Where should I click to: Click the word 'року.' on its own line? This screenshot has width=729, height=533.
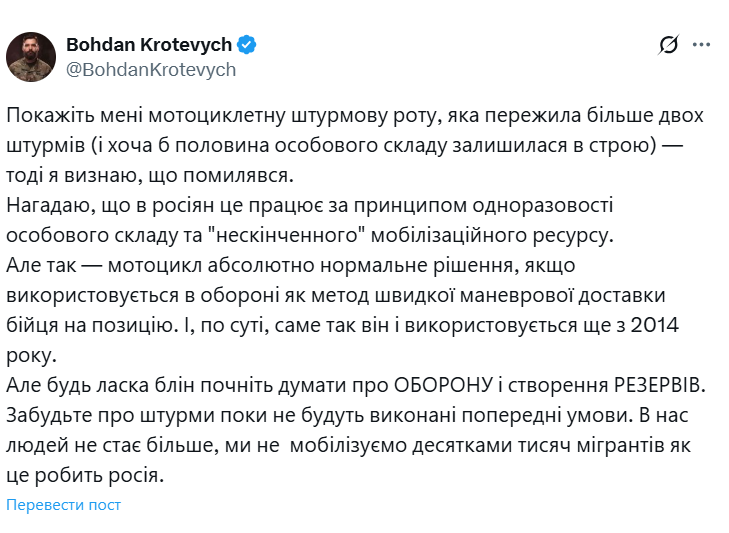tap(31, 356)
